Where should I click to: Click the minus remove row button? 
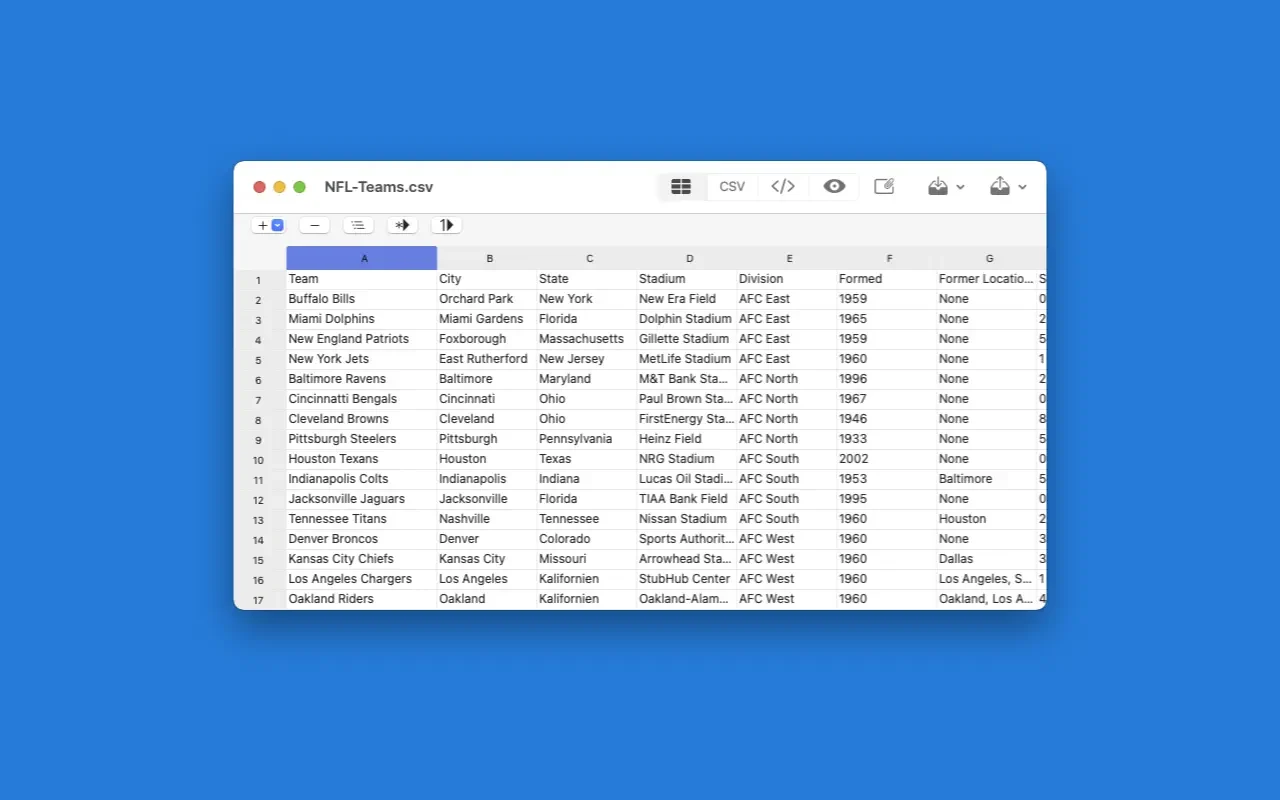314,226
